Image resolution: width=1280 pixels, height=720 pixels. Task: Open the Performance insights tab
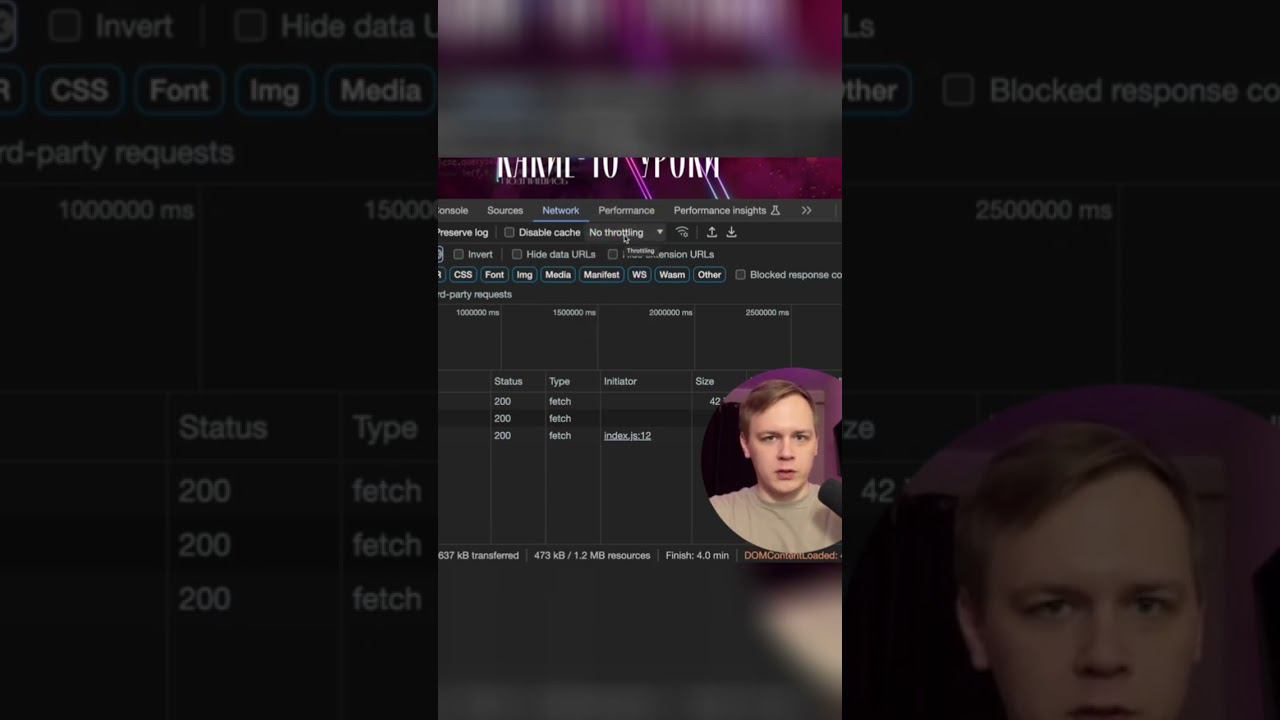tap(727, 211)
